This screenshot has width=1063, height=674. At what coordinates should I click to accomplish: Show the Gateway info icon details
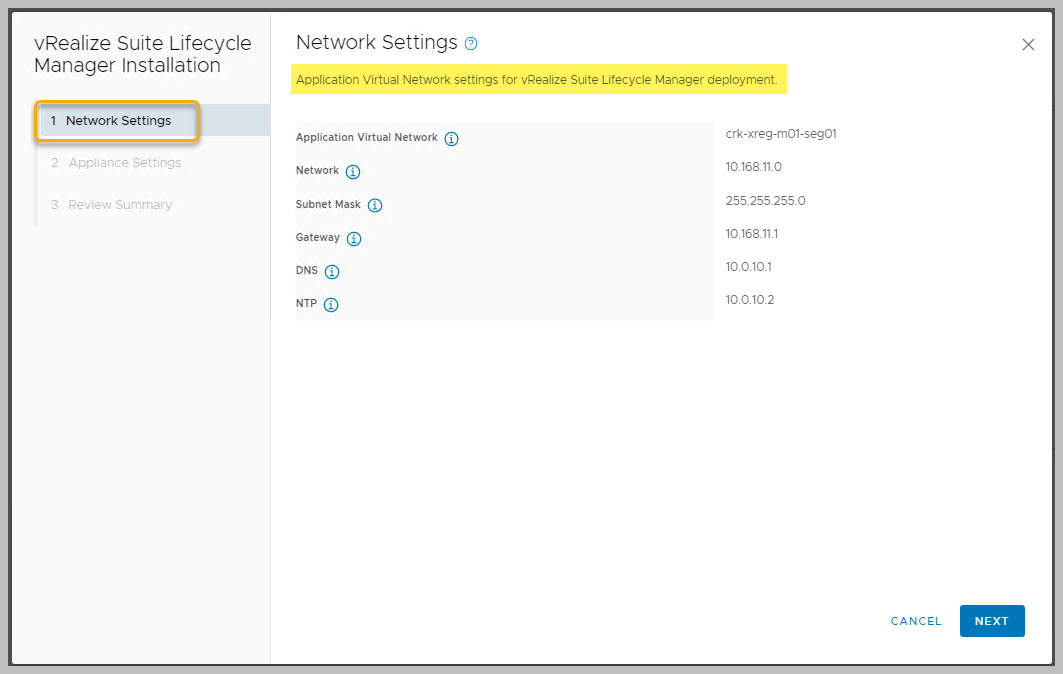354,239
